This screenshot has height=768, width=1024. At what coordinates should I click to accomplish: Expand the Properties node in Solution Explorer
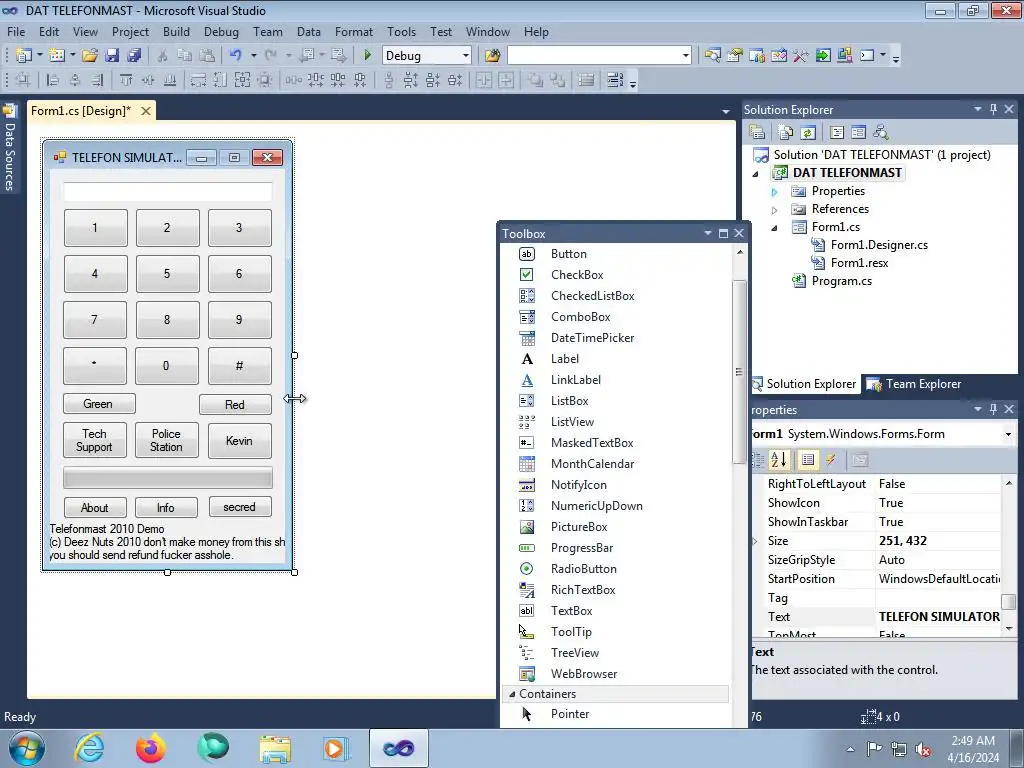click(775, 192)
